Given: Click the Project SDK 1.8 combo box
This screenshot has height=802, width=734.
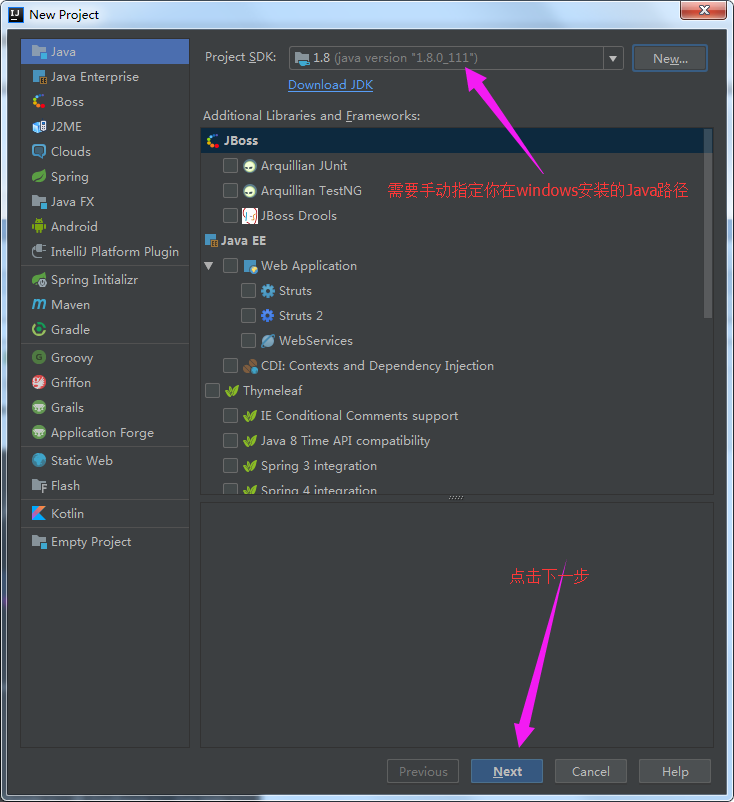Looking at the screenshot, I should (456, 58).
